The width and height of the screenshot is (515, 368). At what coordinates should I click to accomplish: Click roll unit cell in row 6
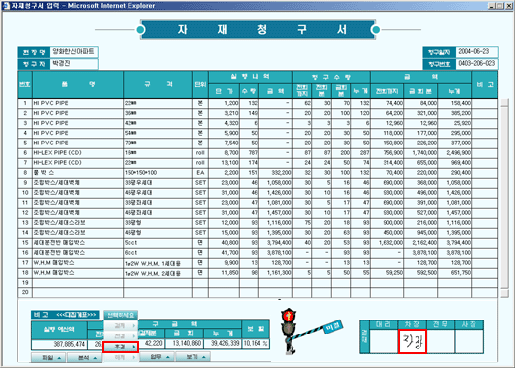tap(200, 153)
